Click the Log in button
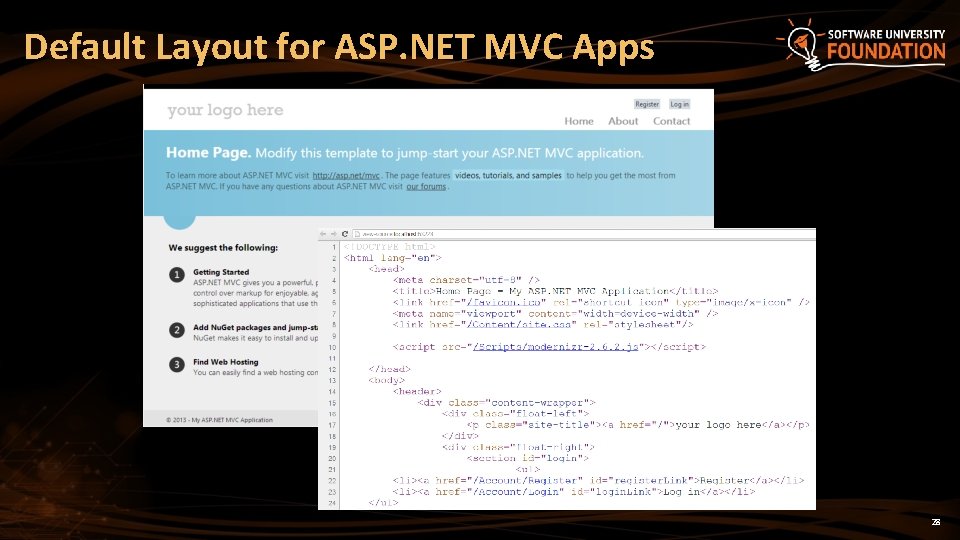Screen dimensions: 960x540 click(x=679, y=104)
